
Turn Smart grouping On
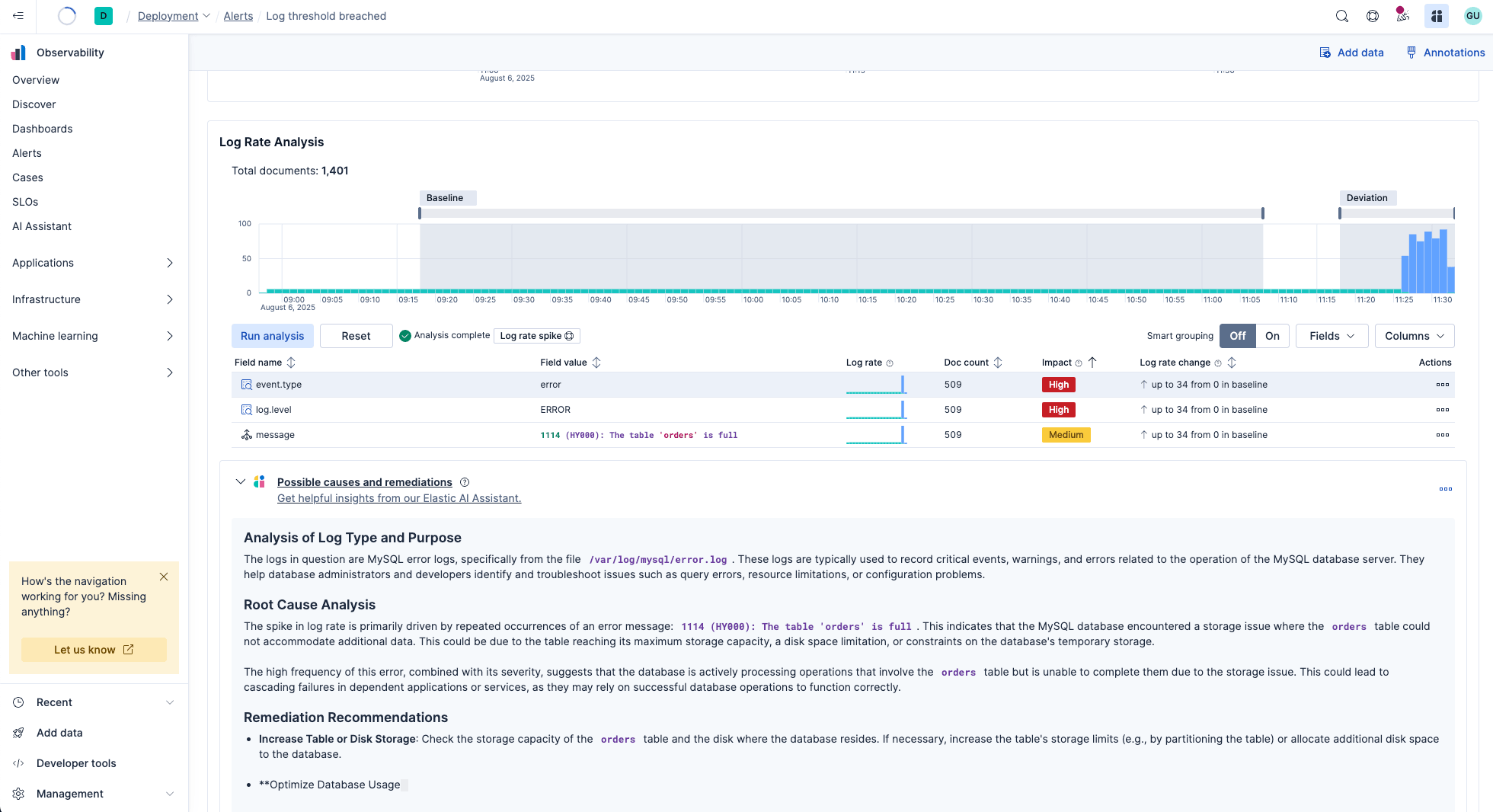[x=1272, y=336]
